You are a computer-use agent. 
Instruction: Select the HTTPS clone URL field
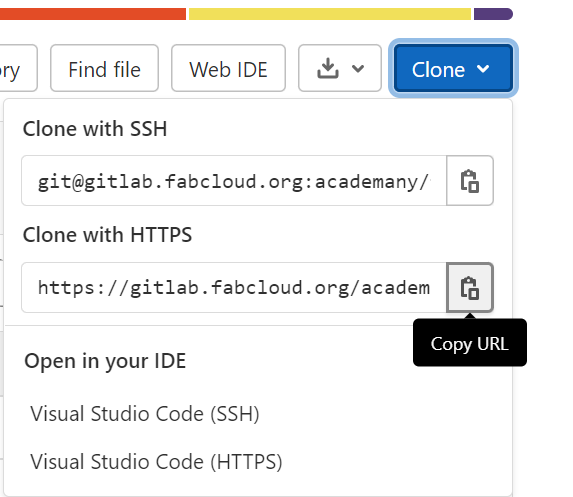[234, 288]
